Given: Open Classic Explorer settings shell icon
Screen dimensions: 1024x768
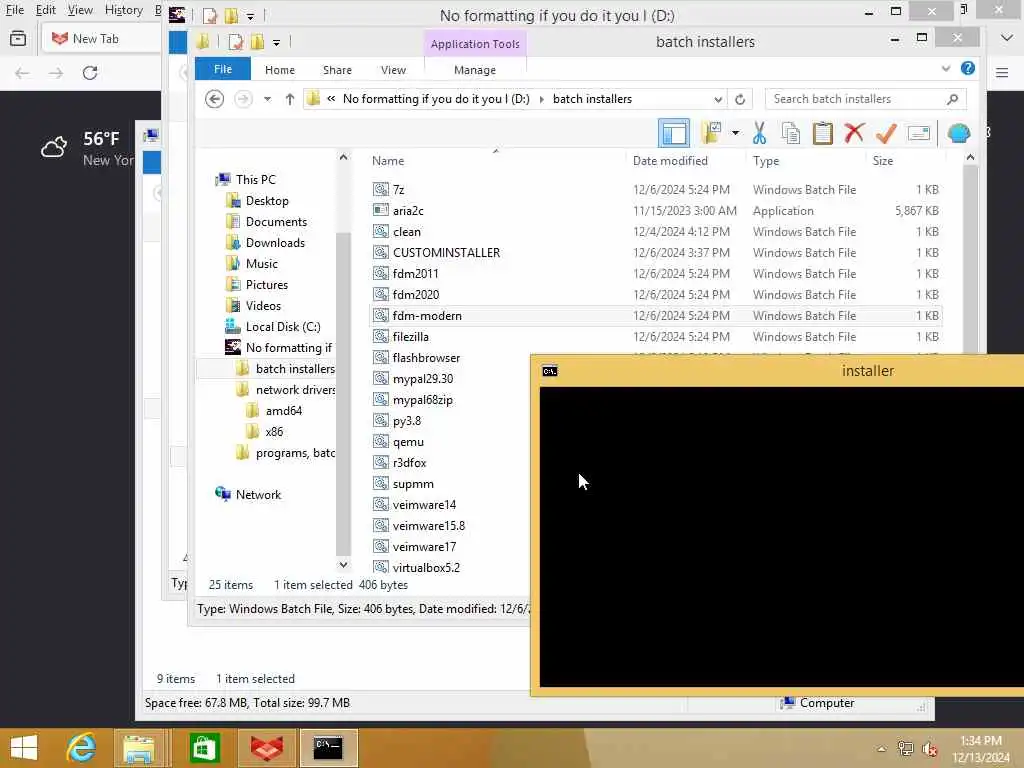Looking at the screenshot, I should 958,133.
